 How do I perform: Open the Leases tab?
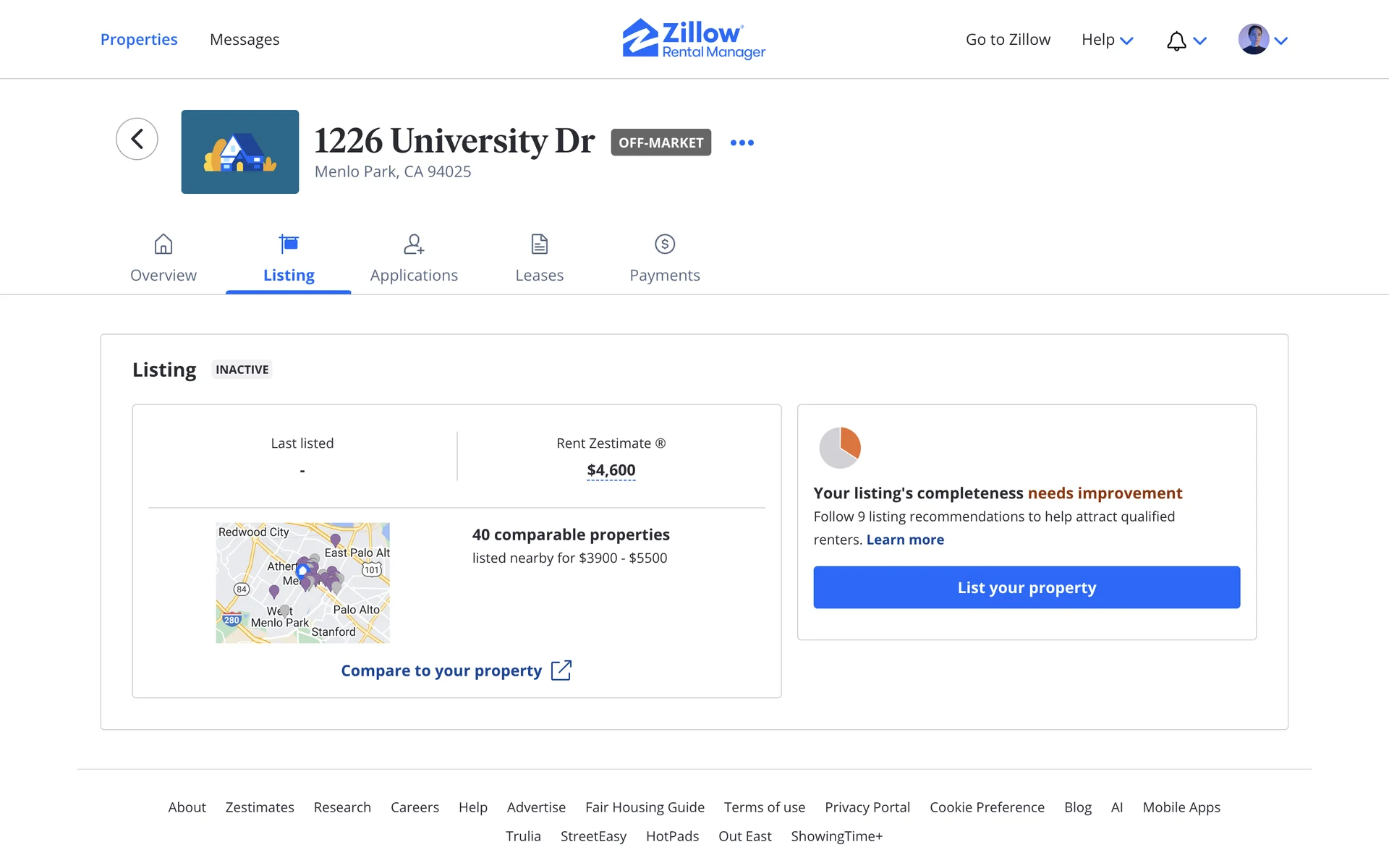pos(539,260)
